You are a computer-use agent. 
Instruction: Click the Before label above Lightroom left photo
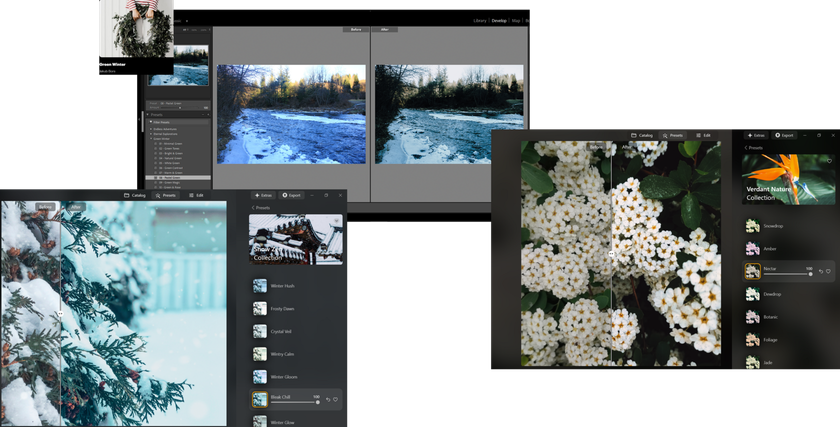(x=356, y=29)
